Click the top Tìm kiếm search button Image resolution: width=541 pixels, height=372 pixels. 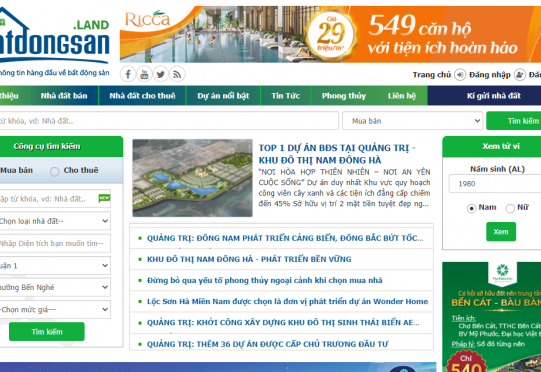[x=514, y=121]
